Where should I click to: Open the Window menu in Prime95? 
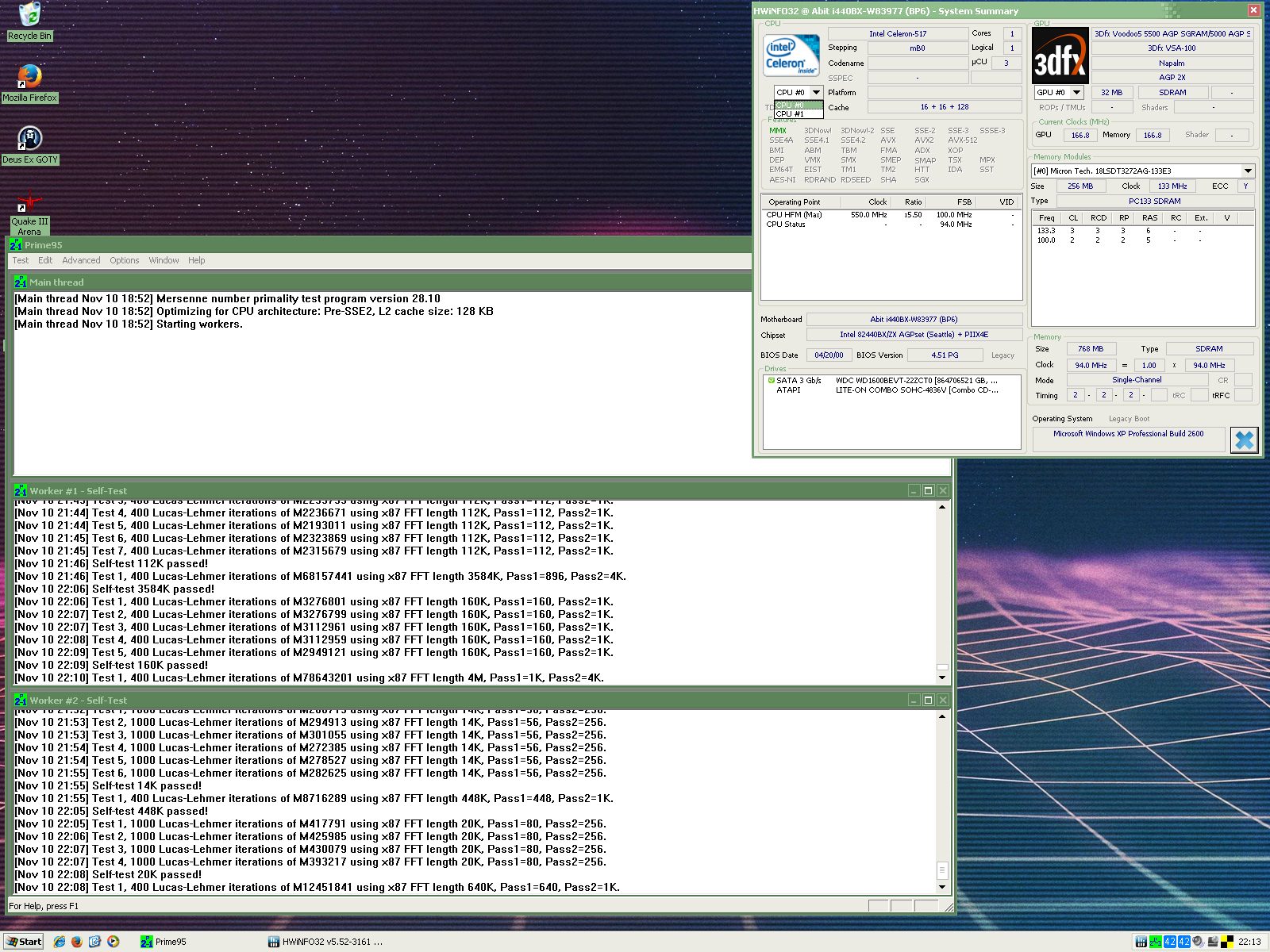point(164,260)
